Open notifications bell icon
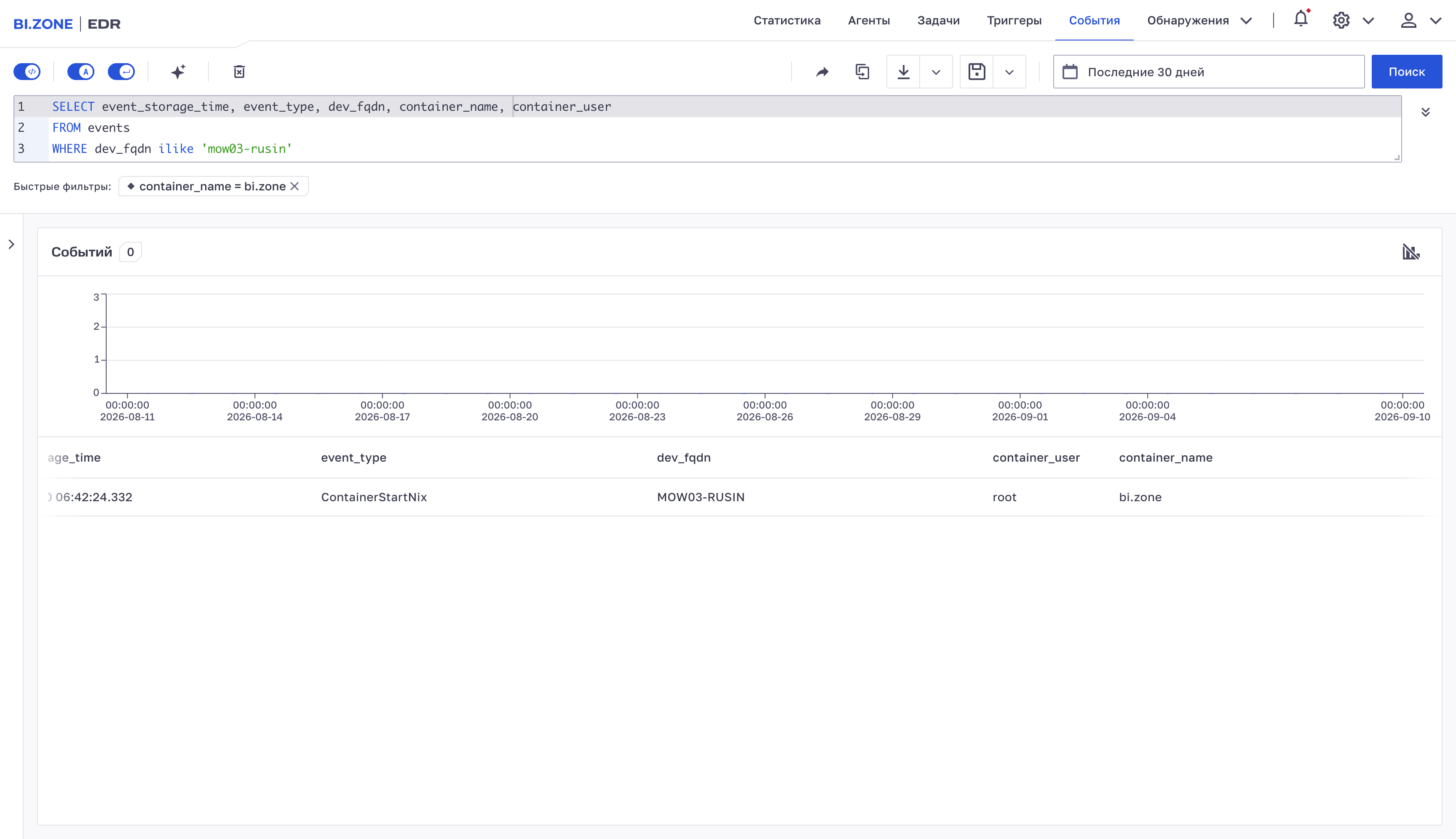Image resolution: width=1456 pixels, height=839 pixels. [x=1301, y=20]
